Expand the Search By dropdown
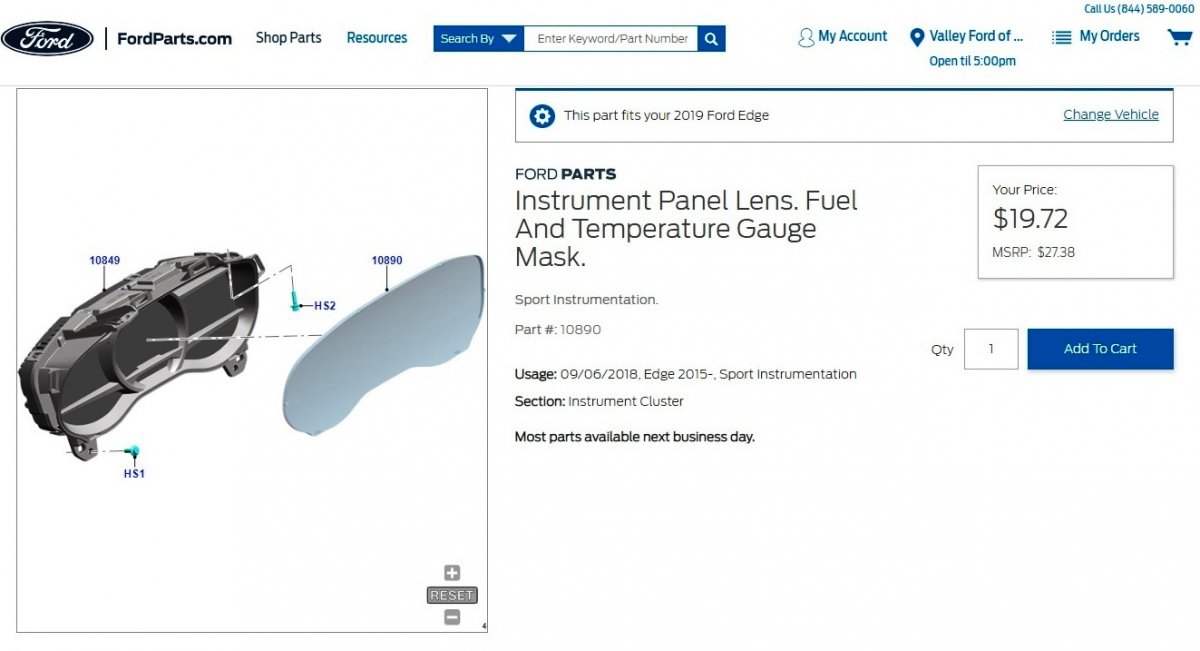The height and width of the screenshot is (651, 1200). click(479, 39)
